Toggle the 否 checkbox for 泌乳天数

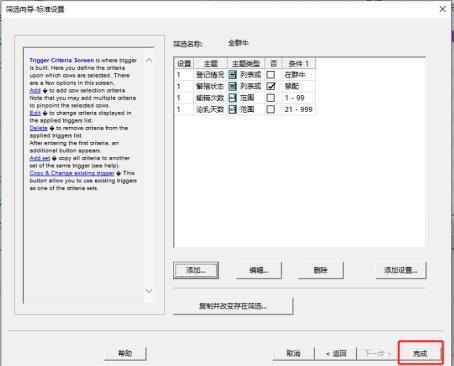(271, 109)
